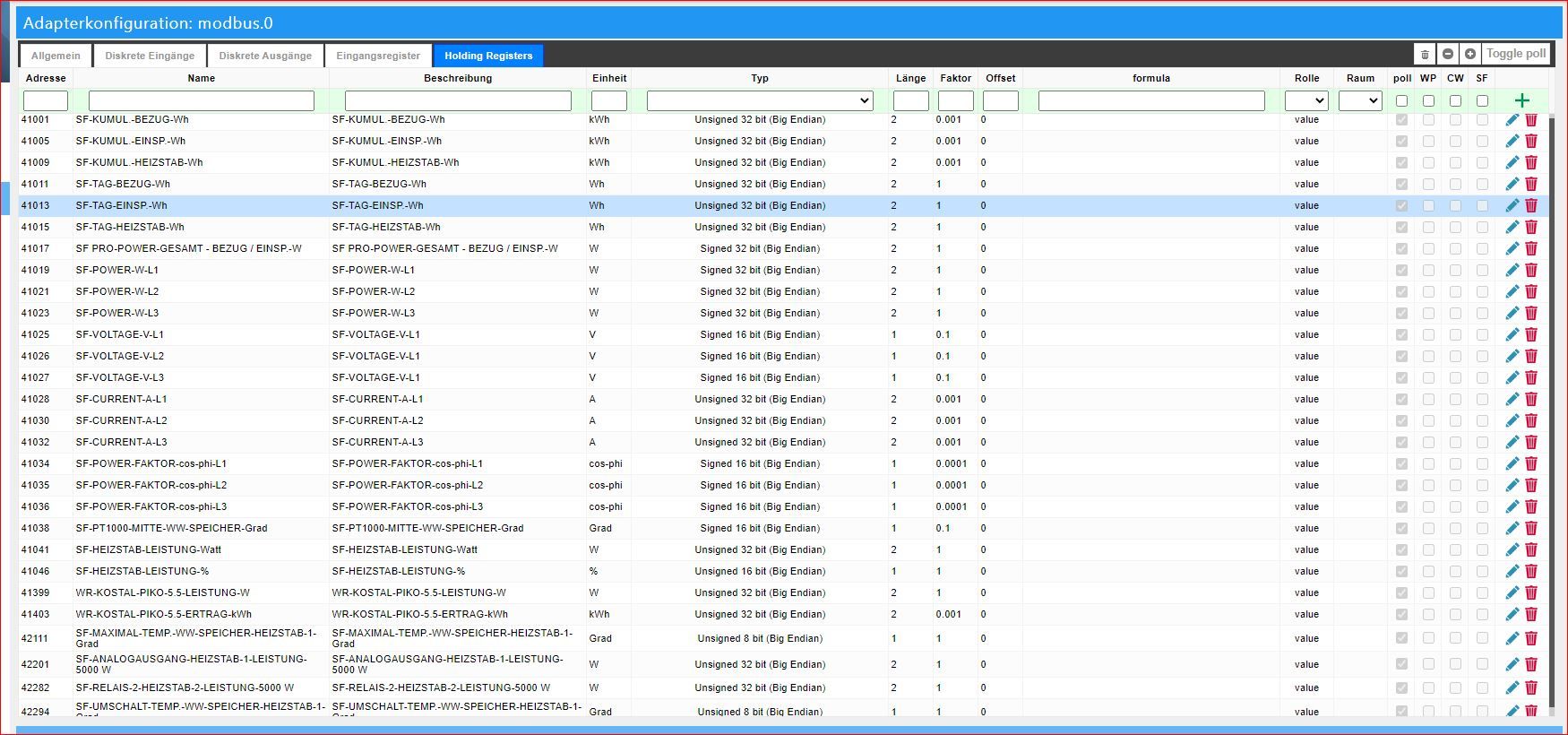1568x735 pixels.
Task: Click the Länge input field
Action: pos(910,100)
